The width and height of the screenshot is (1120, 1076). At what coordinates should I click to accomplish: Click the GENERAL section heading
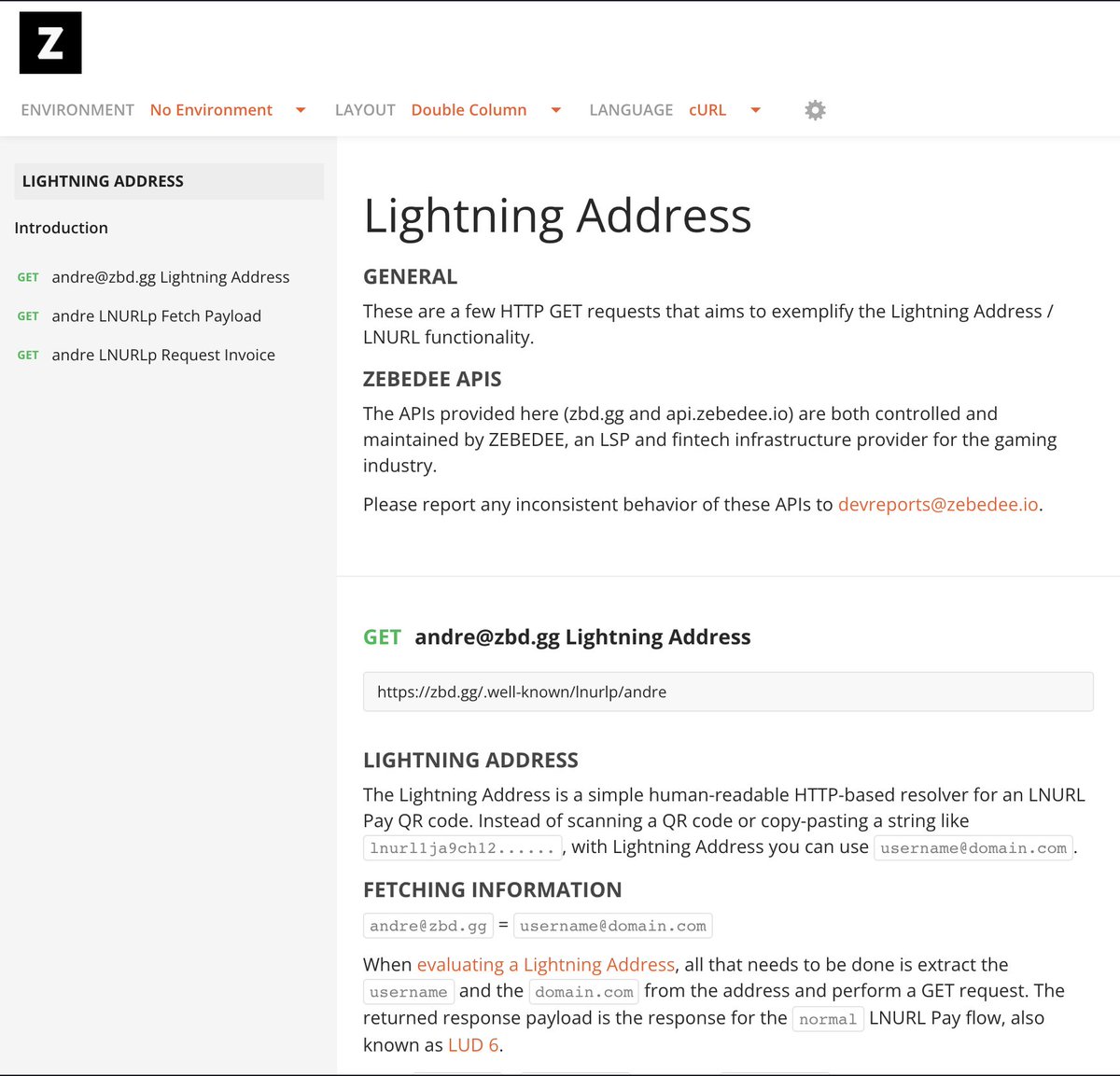click(x=410, y=277)
